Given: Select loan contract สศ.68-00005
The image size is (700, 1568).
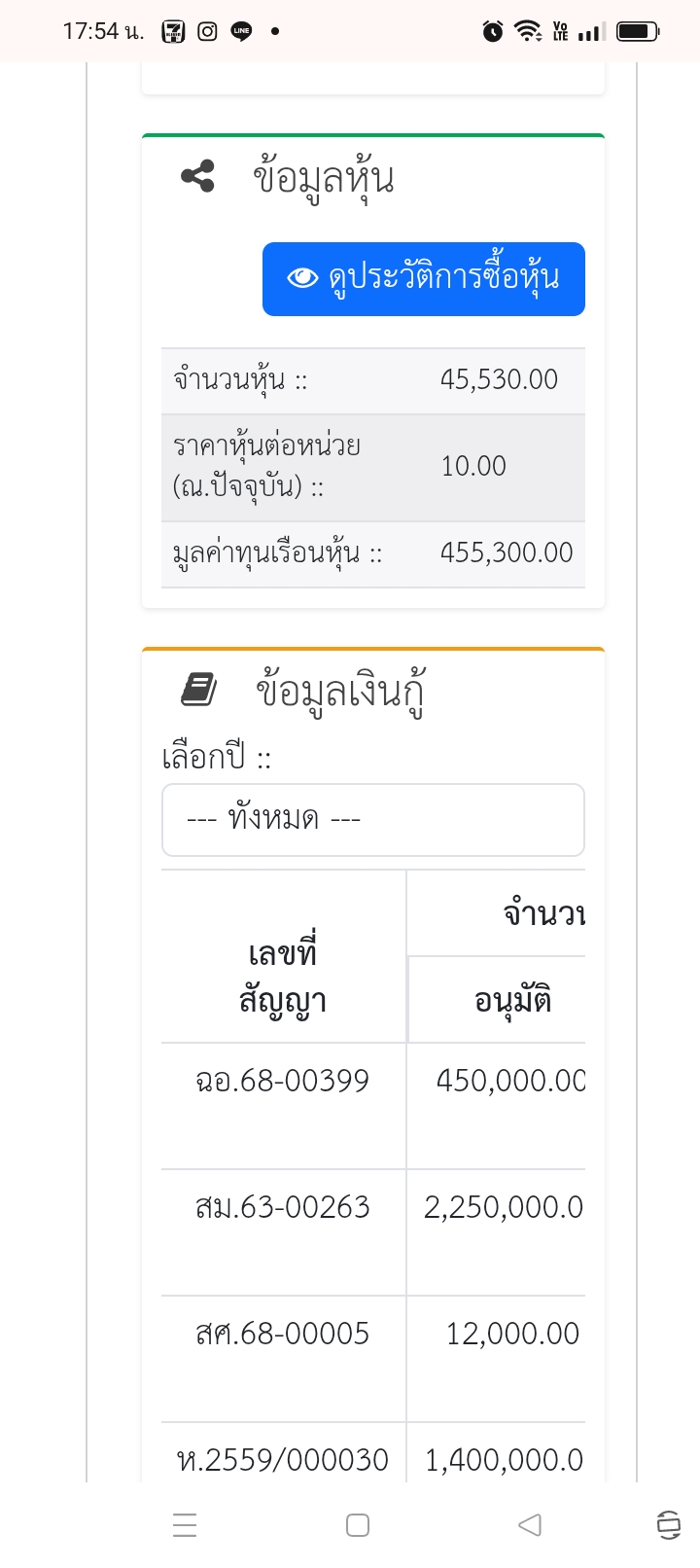Looking at the screenshot, I should click(282, 1334).
